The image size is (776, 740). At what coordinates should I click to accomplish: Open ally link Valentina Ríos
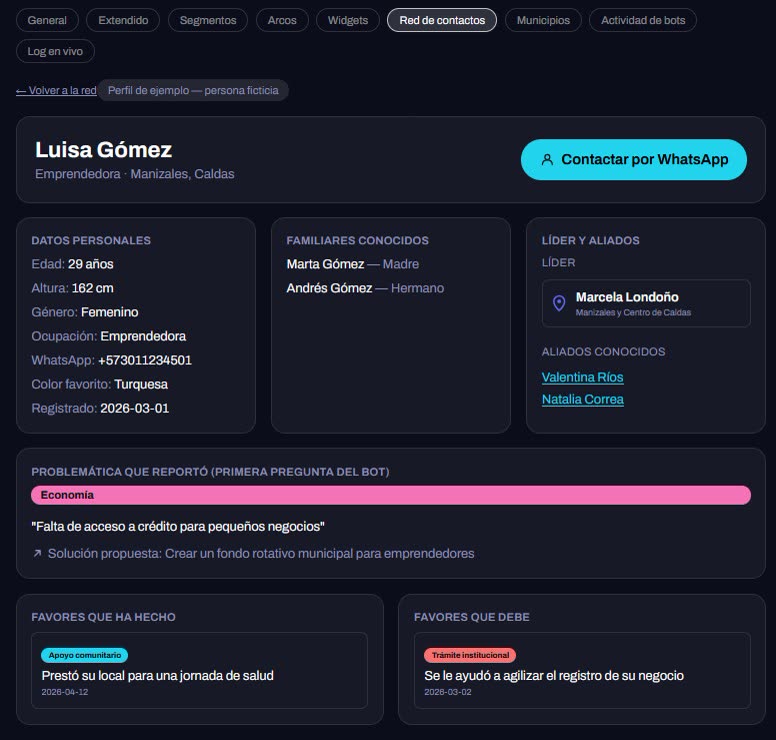point(582,377)
